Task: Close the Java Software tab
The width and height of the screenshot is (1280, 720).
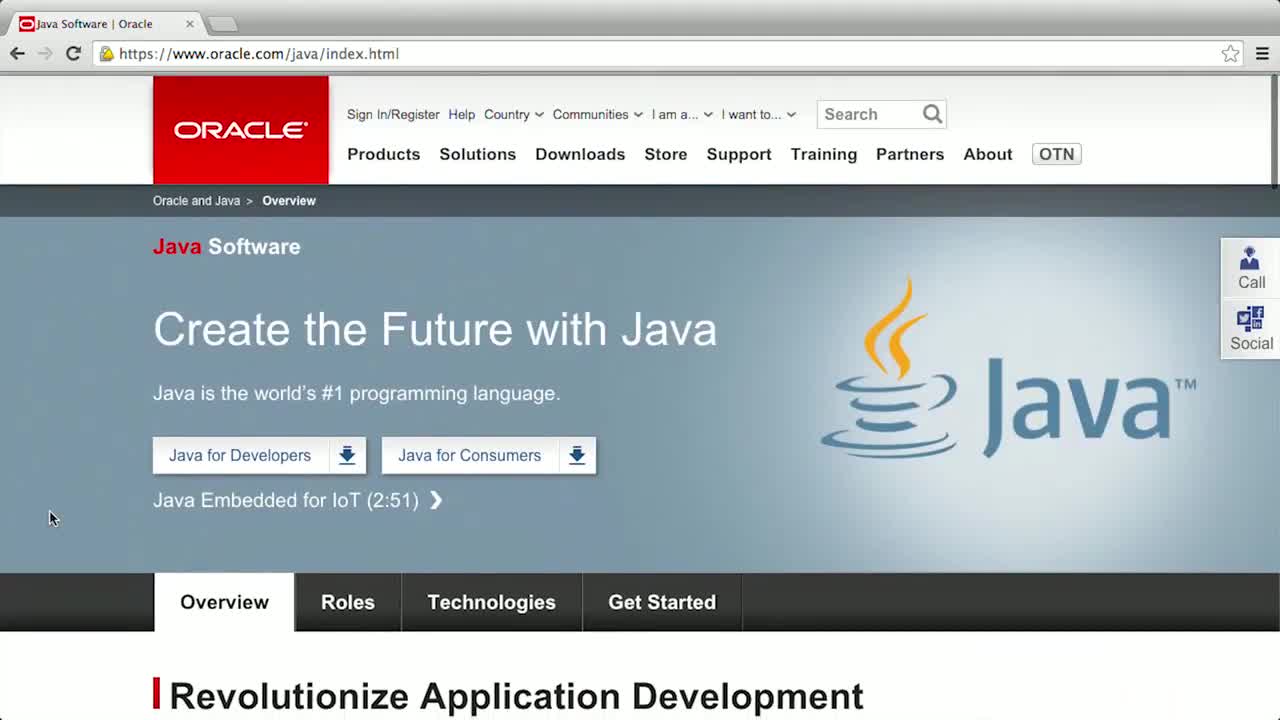Action: pos(189,23)
